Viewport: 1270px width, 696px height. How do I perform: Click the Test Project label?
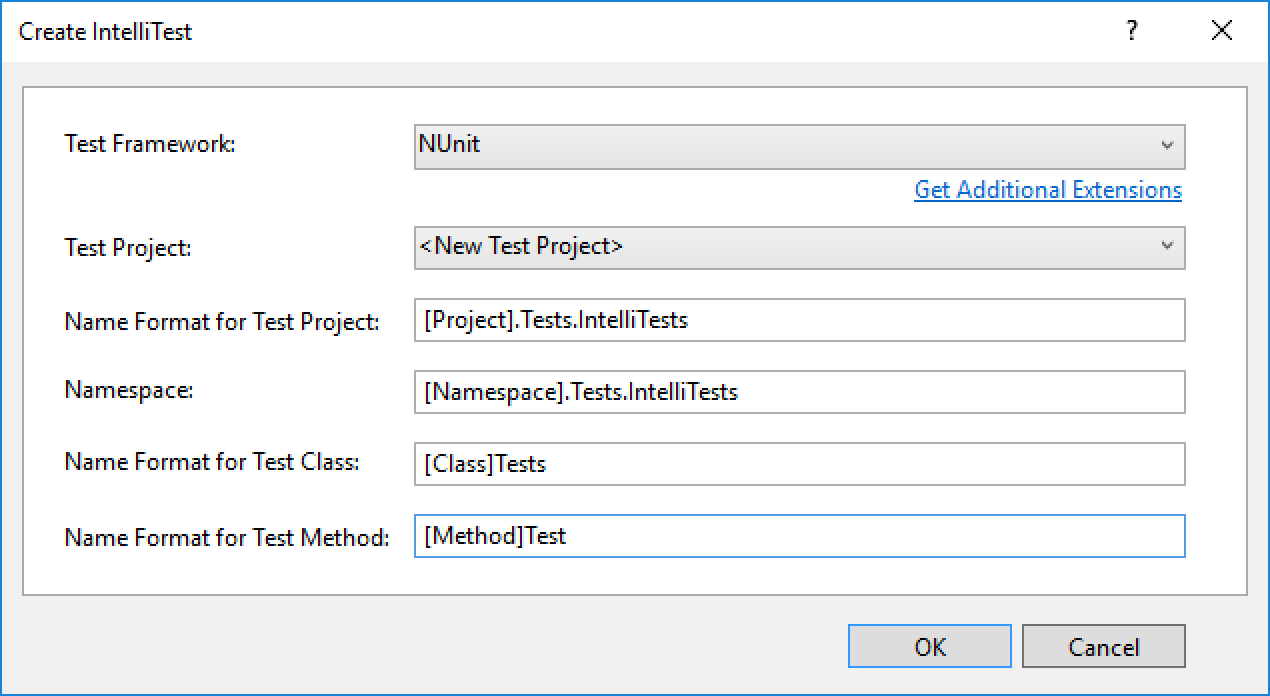(128, 248)
